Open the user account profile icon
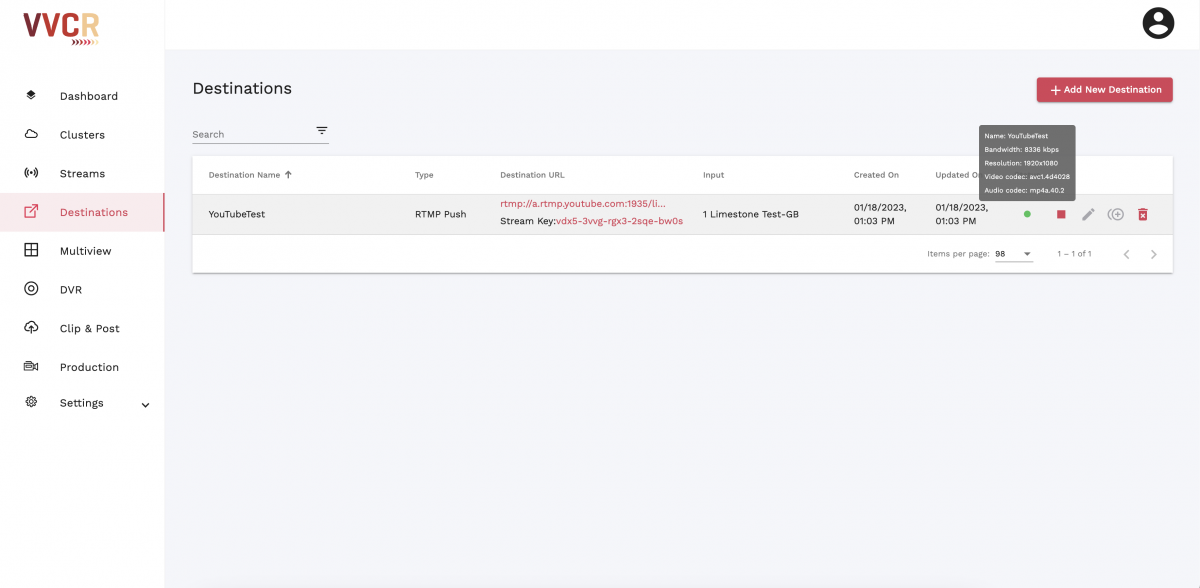 [1158, 23]
